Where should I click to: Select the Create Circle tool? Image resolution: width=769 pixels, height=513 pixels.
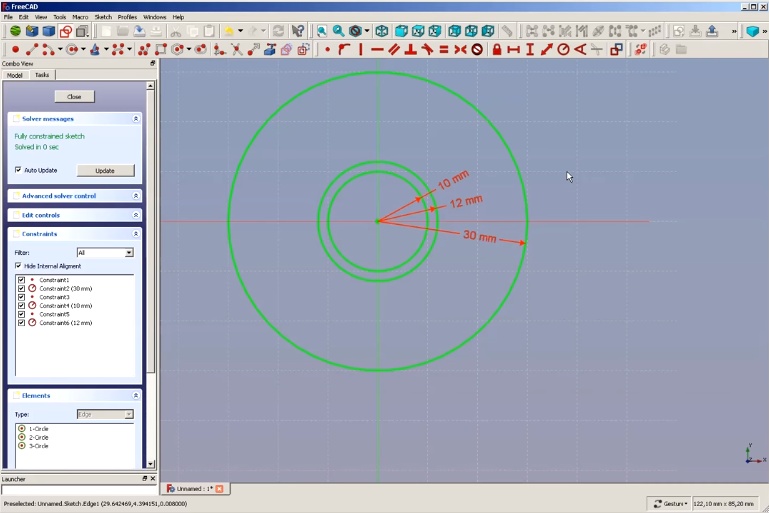tap(72, 50)
